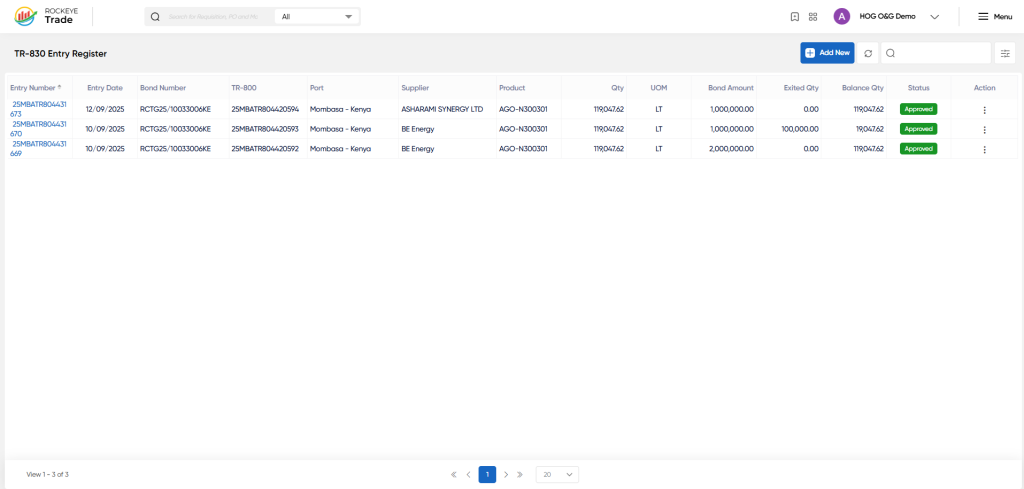Expand the HOG O&G Demo account dropdown
This screenshot has width=1024, height=489.
pos(935,17)
